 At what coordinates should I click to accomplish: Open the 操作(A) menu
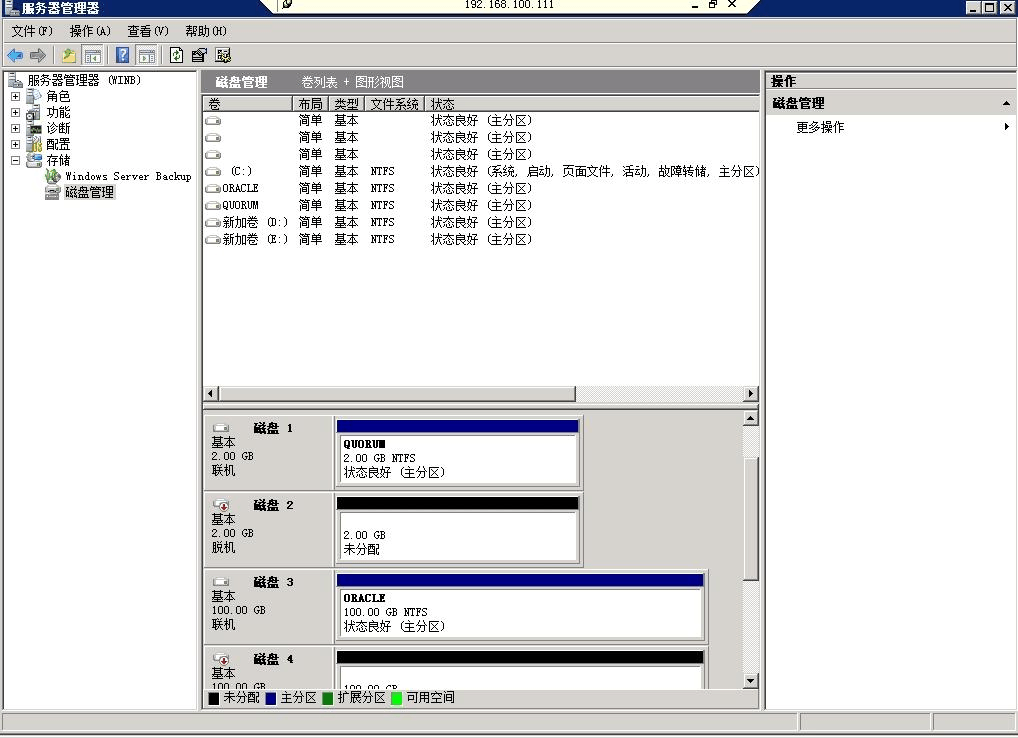[x=90, y=31]
